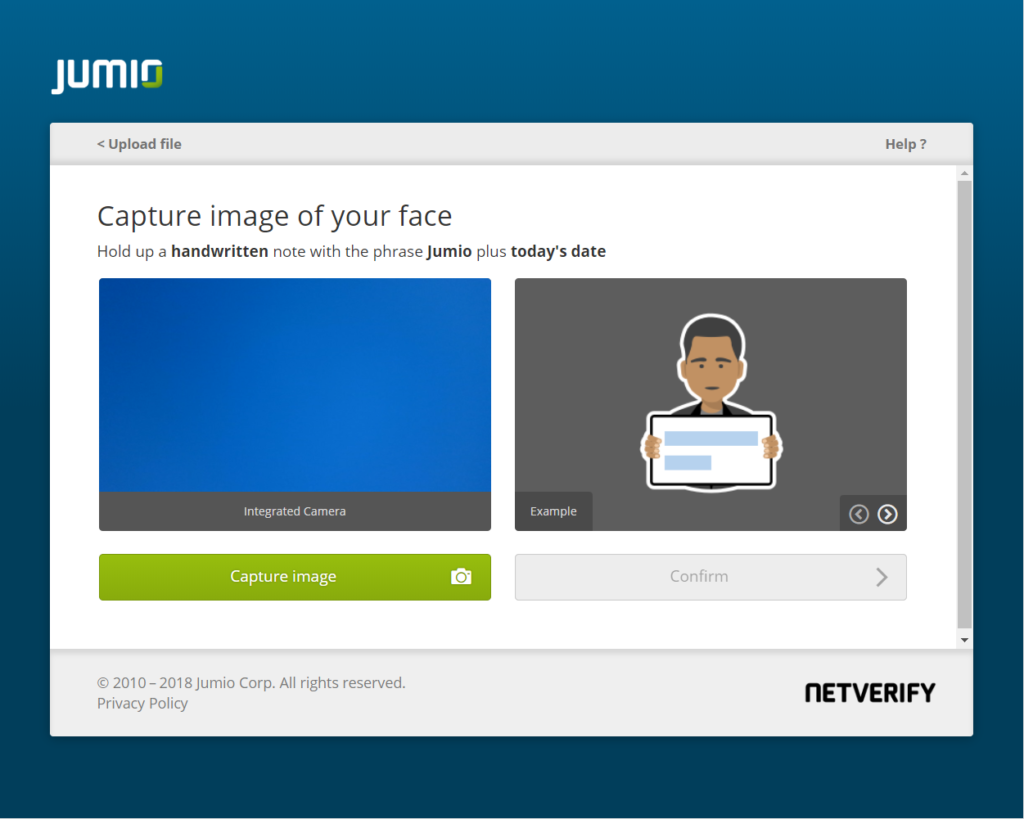Click the Jumio Corp. copyright notice
This screenshot has height=819, width=1024.
tap(251, 683)
